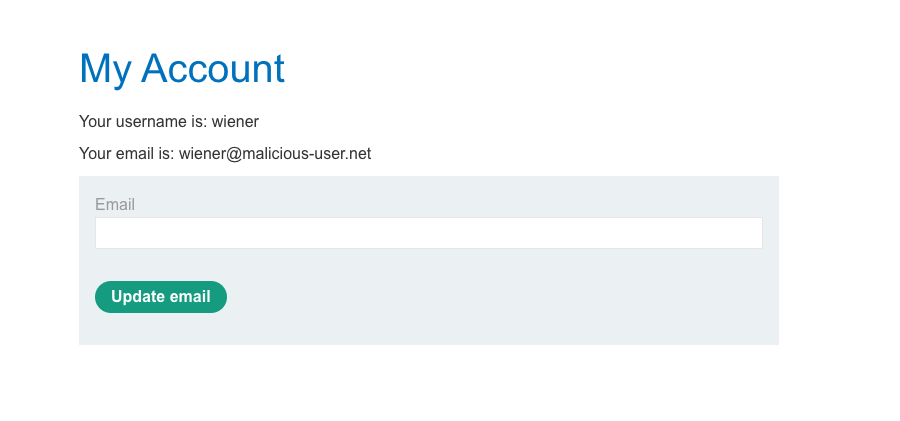Click the word "My" in the heading
Viewport: 900px width, 421px height.
[x=104, y=68]
